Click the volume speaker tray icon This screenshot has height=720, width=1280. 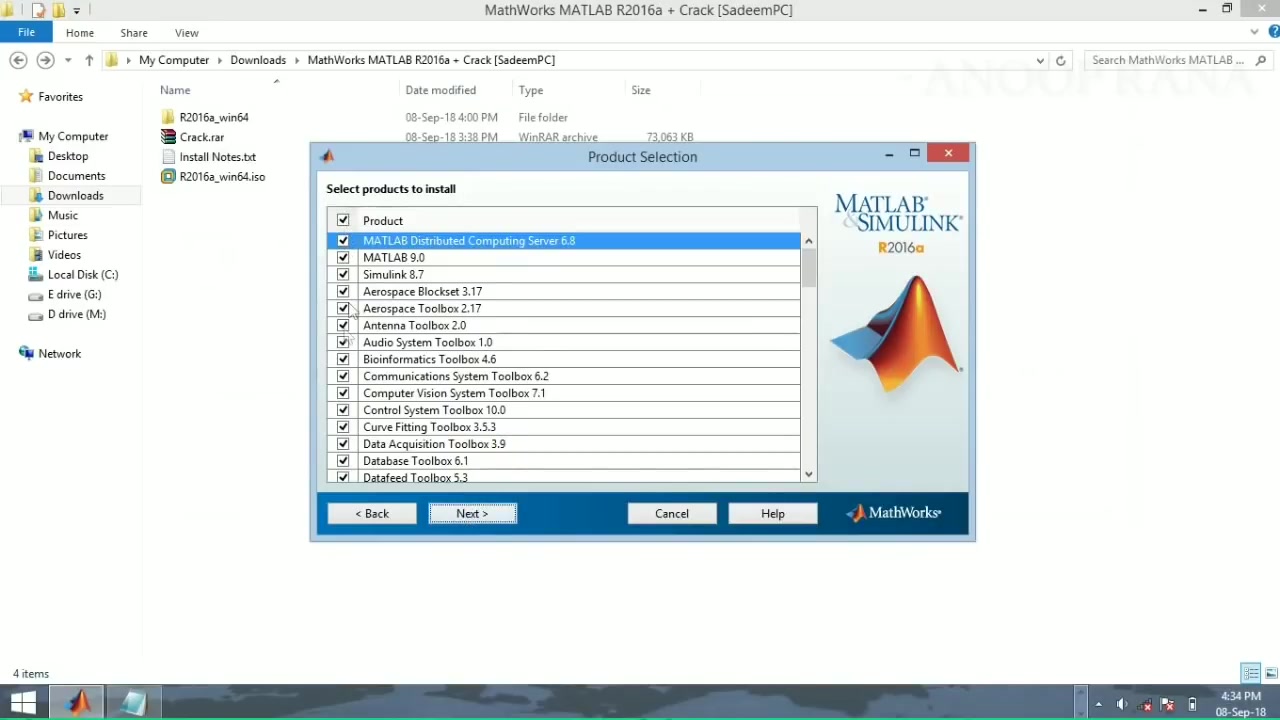point(1122,704)
